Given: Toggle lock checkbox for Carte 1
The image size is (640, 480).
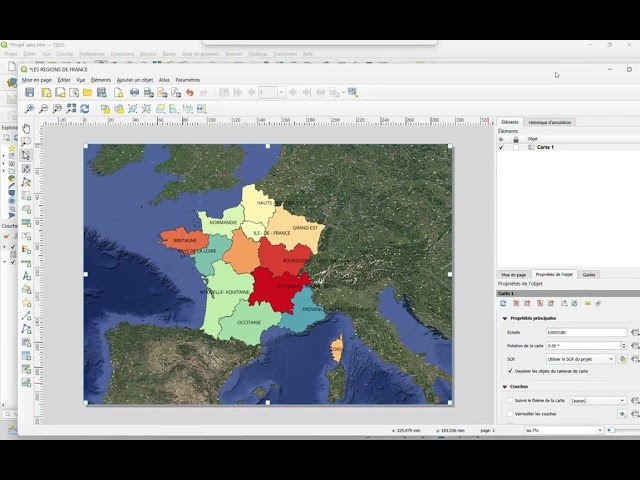Looking at the screenshot, I should pyautogui.click(x=516, y=147).
